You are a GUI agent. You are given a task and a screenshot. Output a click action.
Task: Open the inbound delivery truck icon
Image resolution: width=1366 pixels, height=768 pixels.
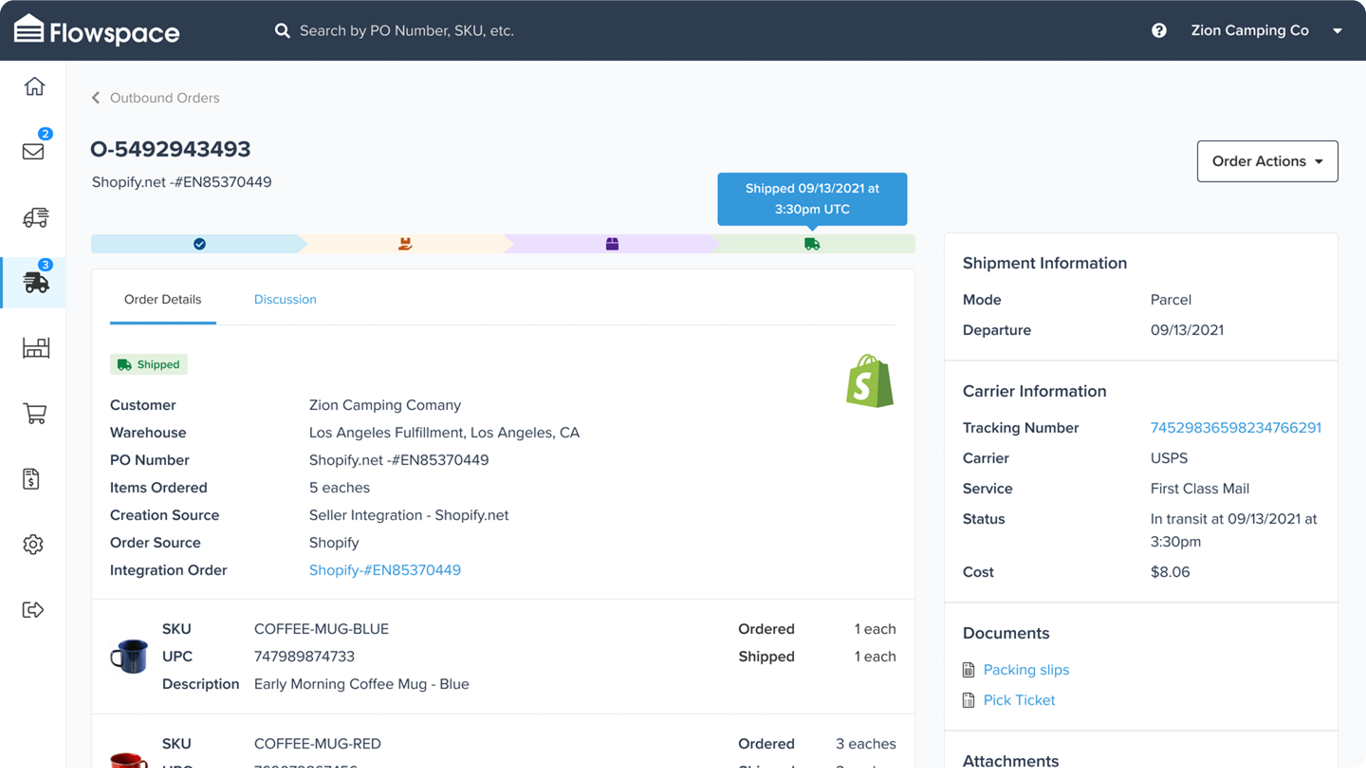[35, 217]
